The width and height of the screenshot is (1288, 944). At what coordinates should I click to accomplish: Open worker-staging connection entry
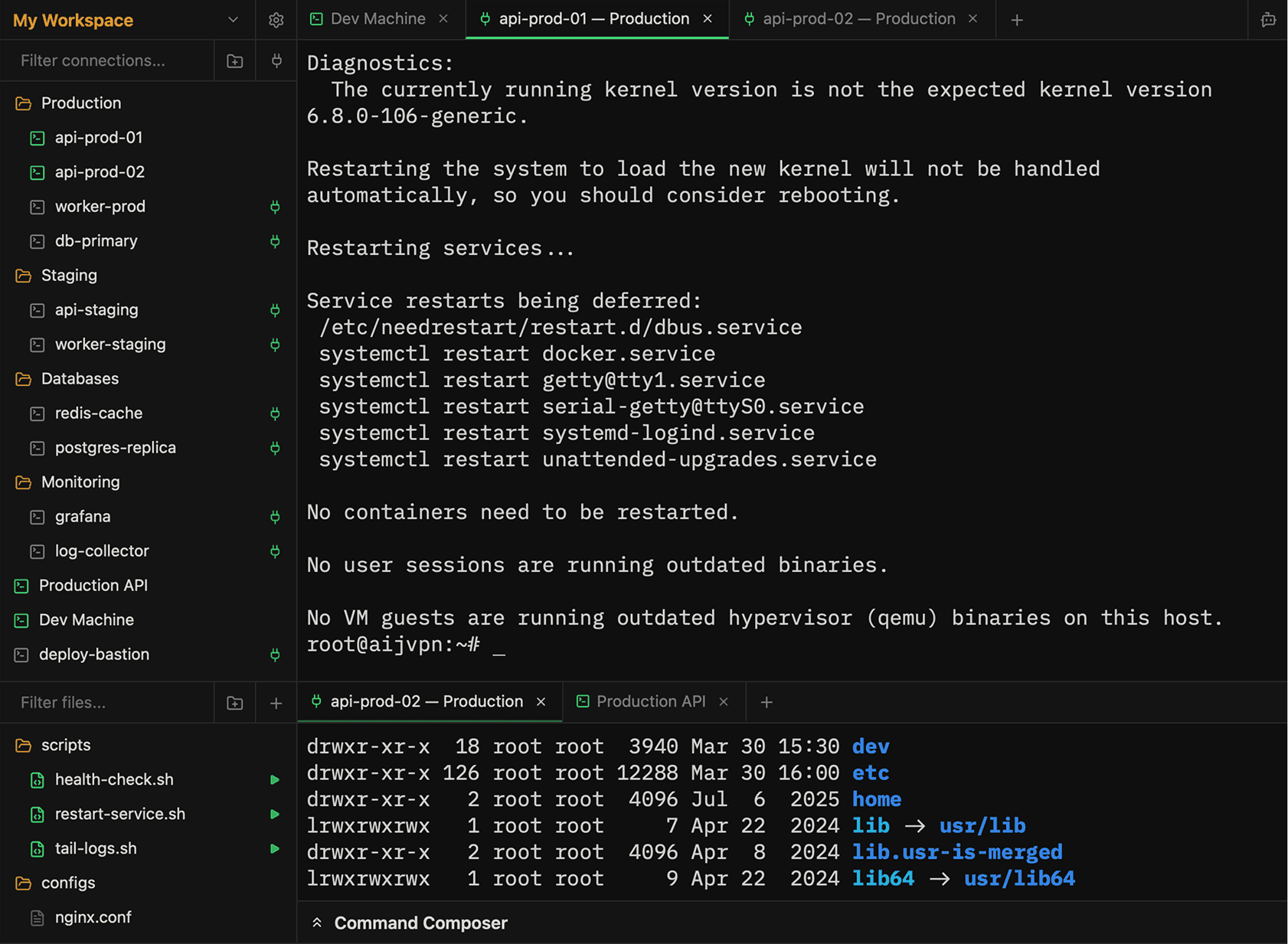coord(149,344)
